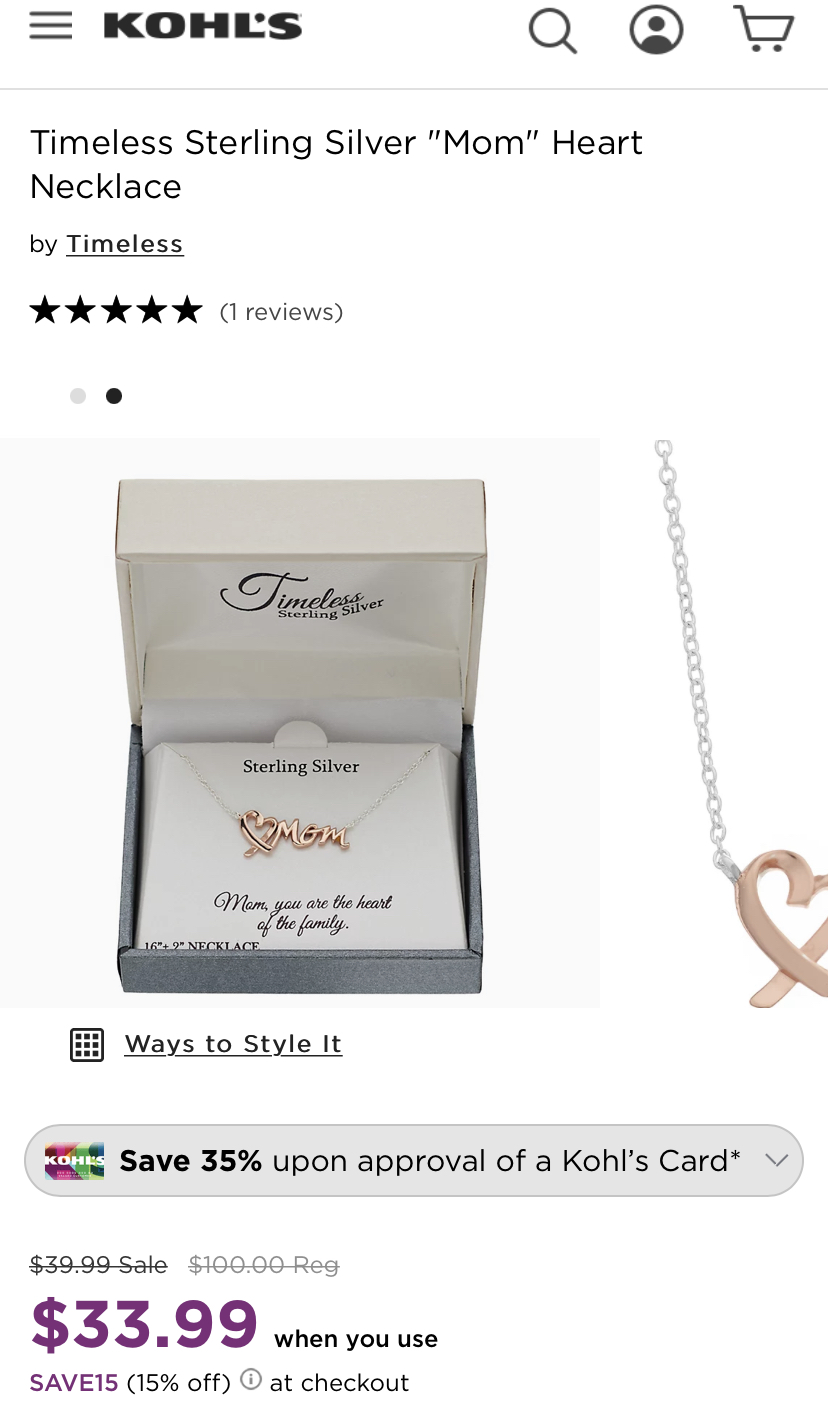The height and width of the screenshot is (1411, 828).
Task: Click the $33.99 sale price
Action: coord(144,1324)
